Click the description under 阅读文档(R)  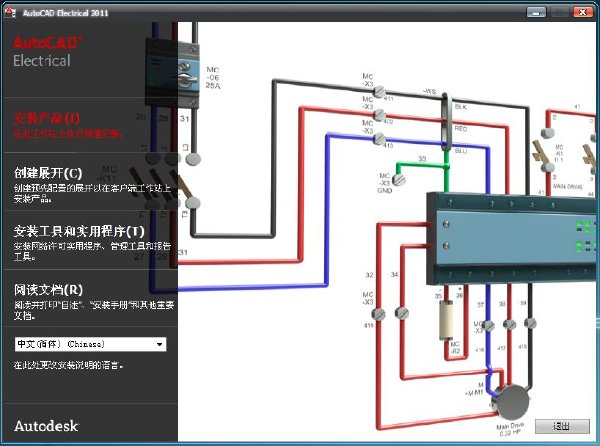[94, 310]
